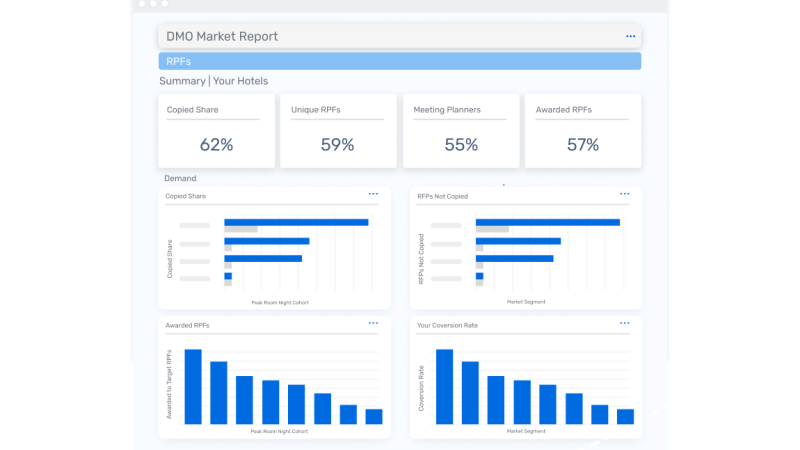Viewport: 800px width, 450px height.
Task: Open the Your Conversion Rate chart options menu
Action: 625,323
